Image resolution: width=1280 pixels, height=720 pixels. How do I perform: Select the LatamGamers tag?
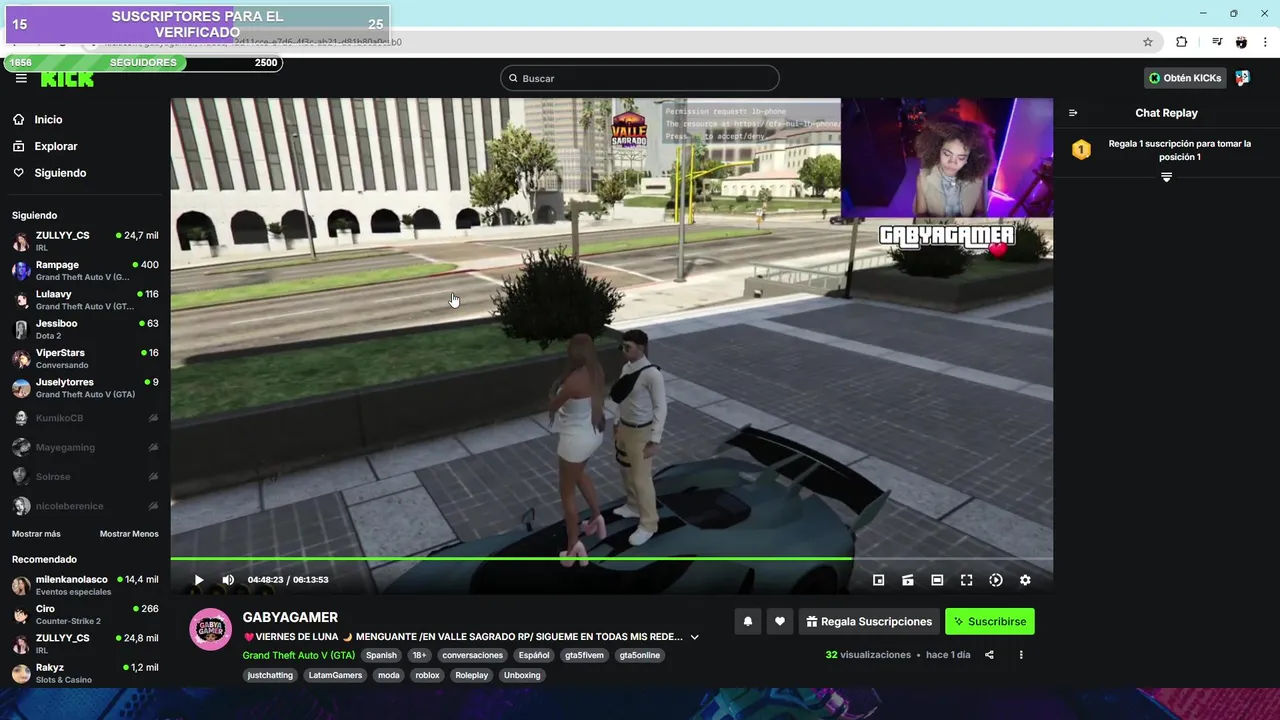[x=335, y=675]
